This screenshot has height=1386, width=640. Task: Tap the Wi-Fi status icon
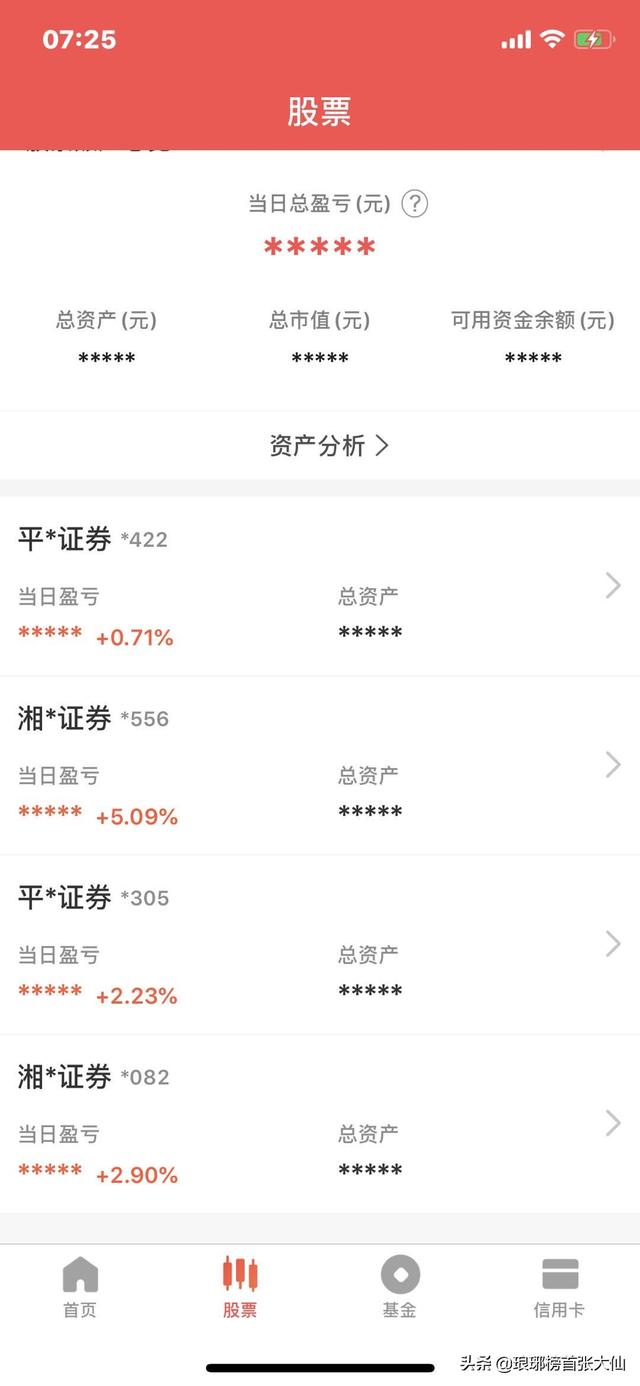(552, 40)
